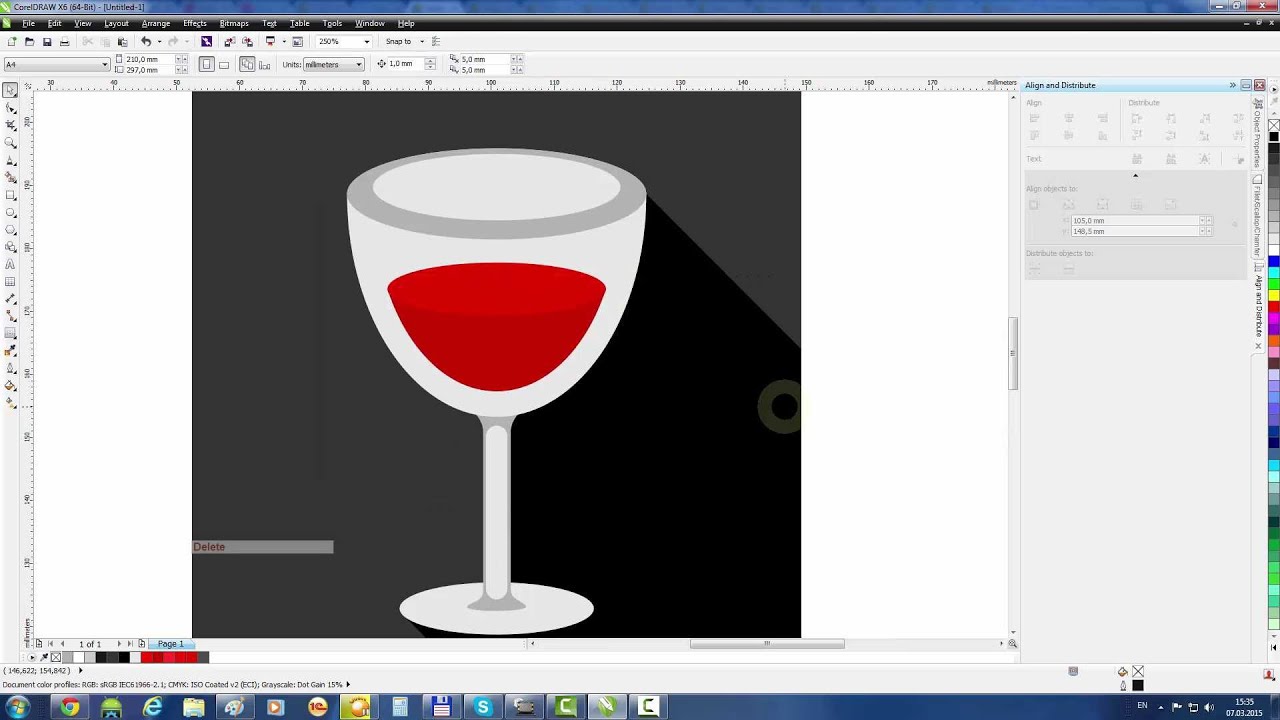Click the Windows Start button
The image size is (1280, 720).
(x=18, y=707)
